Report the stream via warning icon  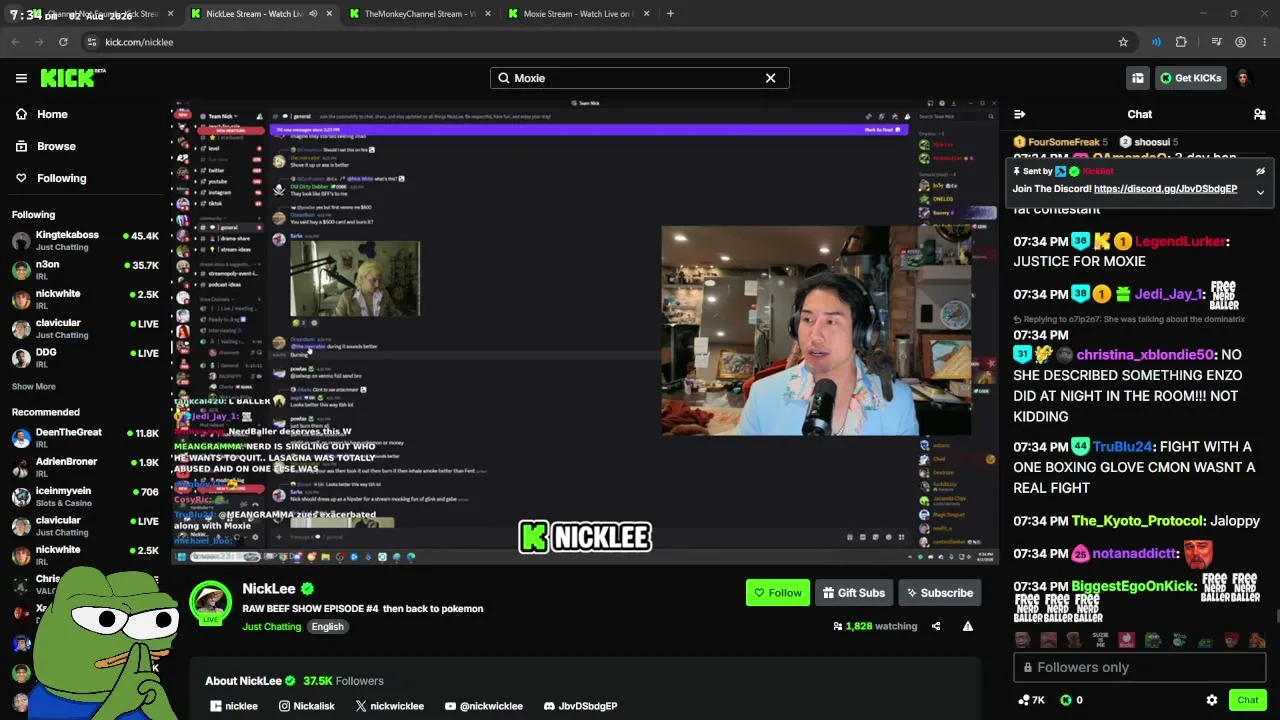coord(967,626)
